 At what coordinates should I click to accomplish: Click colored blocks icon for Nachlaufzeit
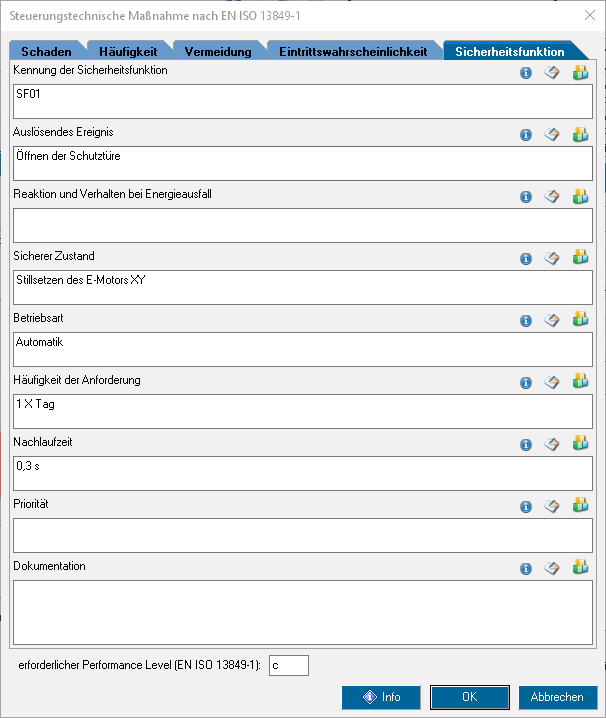580,444
